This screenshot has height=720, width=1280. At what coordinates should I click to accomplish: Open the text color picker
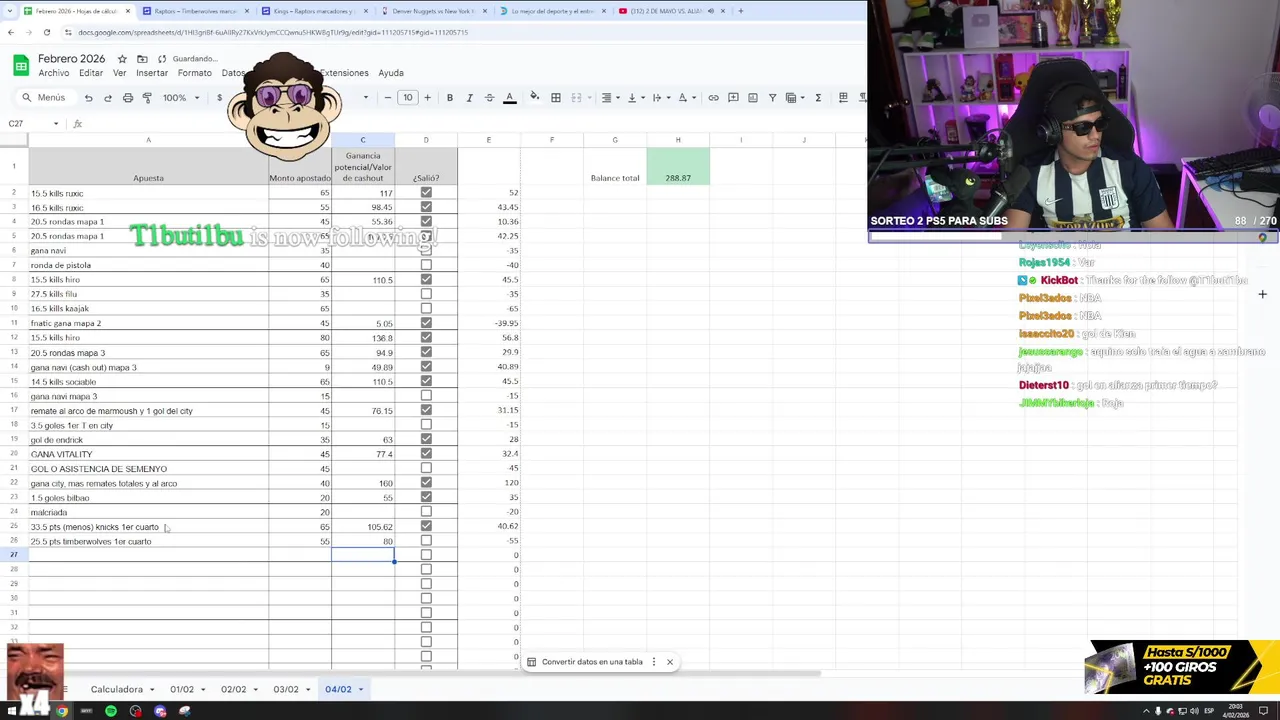(509, 98)
